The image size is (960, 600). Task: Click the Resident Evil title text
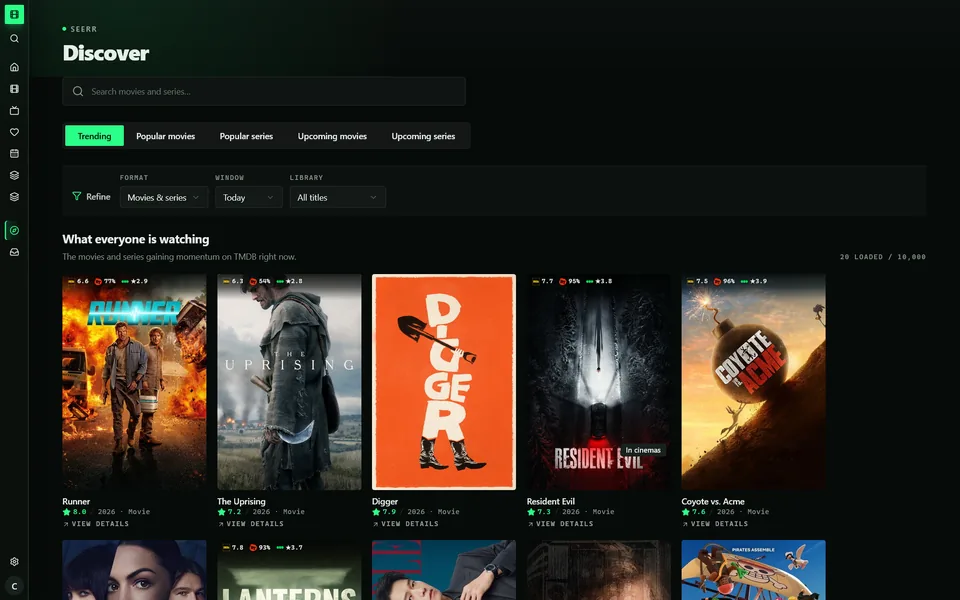(x=551, y=501)
